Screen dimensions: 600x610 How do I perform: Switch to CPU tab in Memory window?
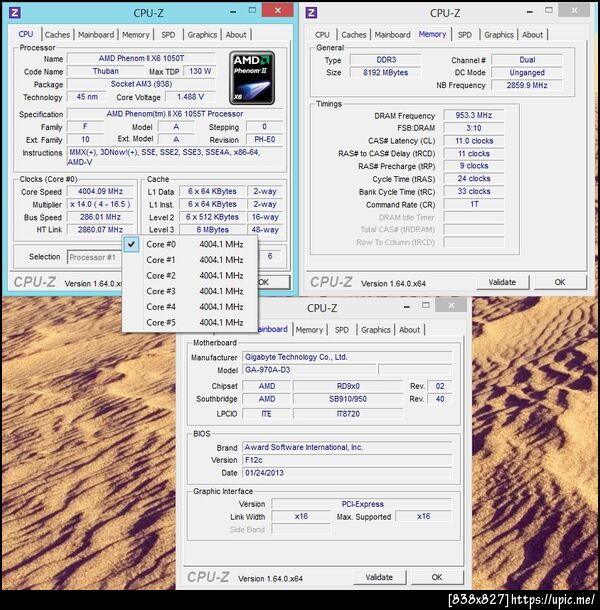pos(322,35)
